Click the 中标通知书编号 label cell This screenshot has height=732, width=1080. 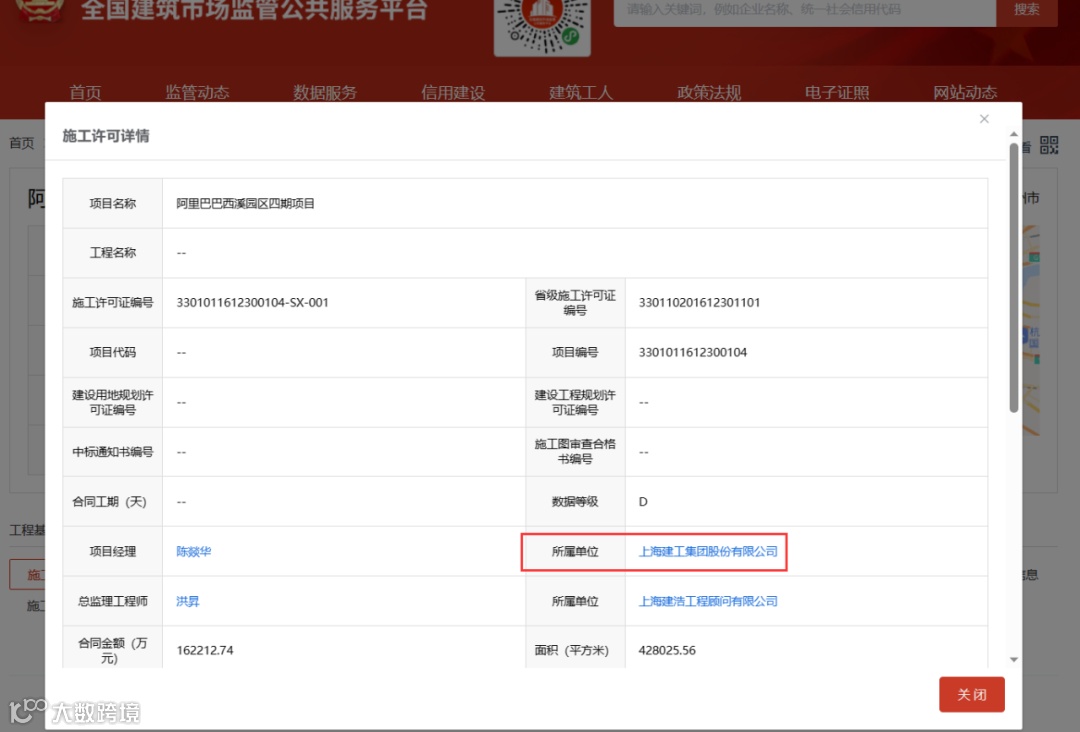click(x=113, y=452)
